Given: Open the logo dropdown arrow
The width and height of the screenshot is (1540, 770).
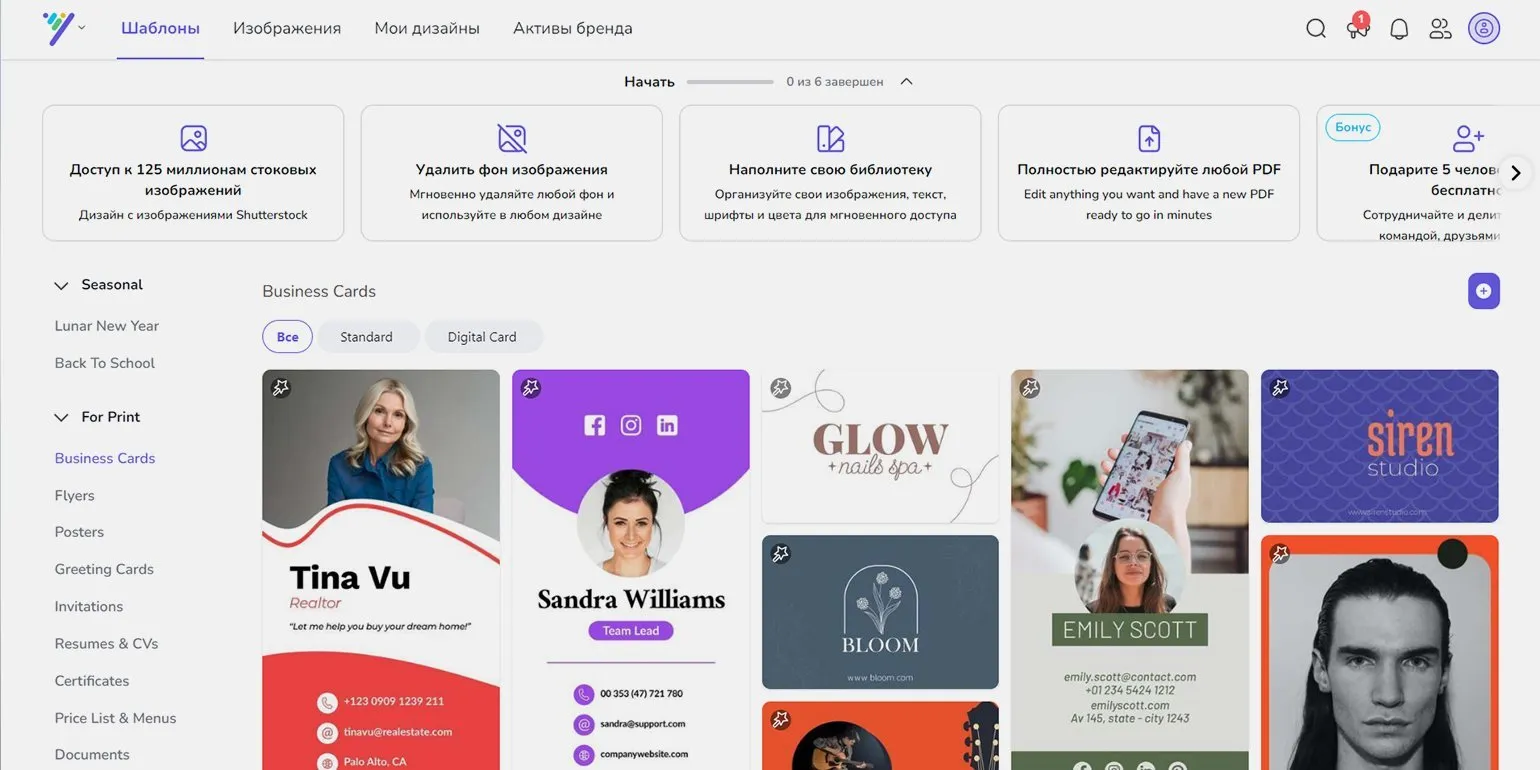Looking at the screenshot, I should click(x=82, y=28).
